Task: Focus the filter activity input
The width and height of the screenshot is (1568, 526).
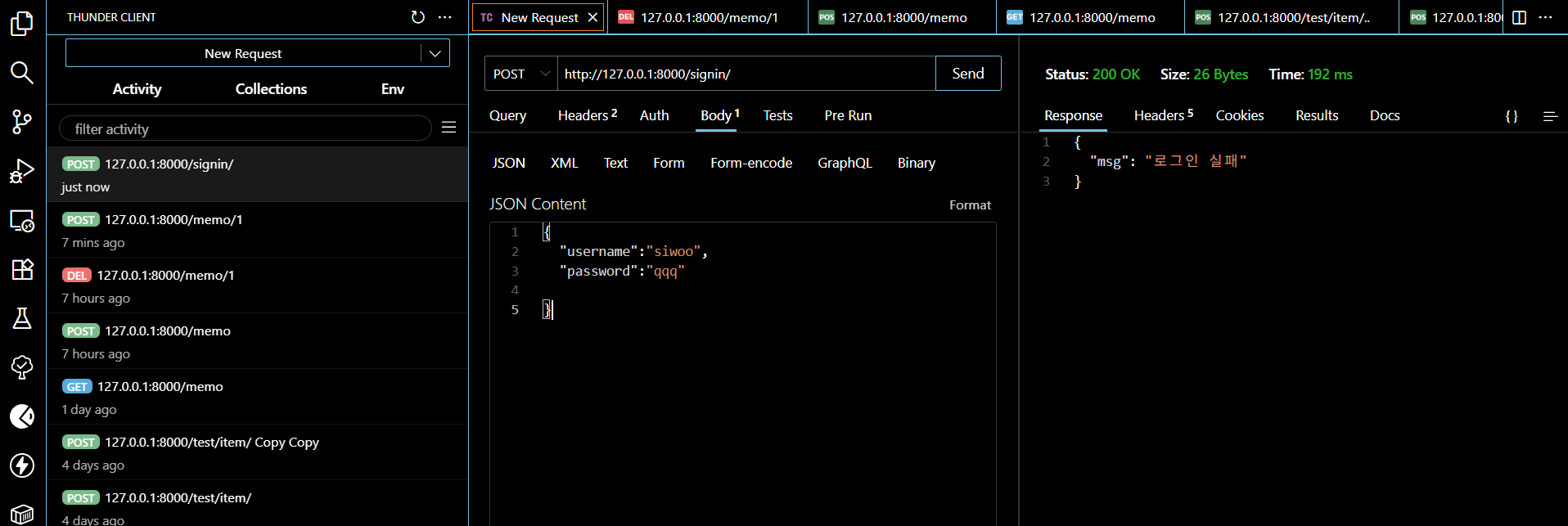Action: 246,128
